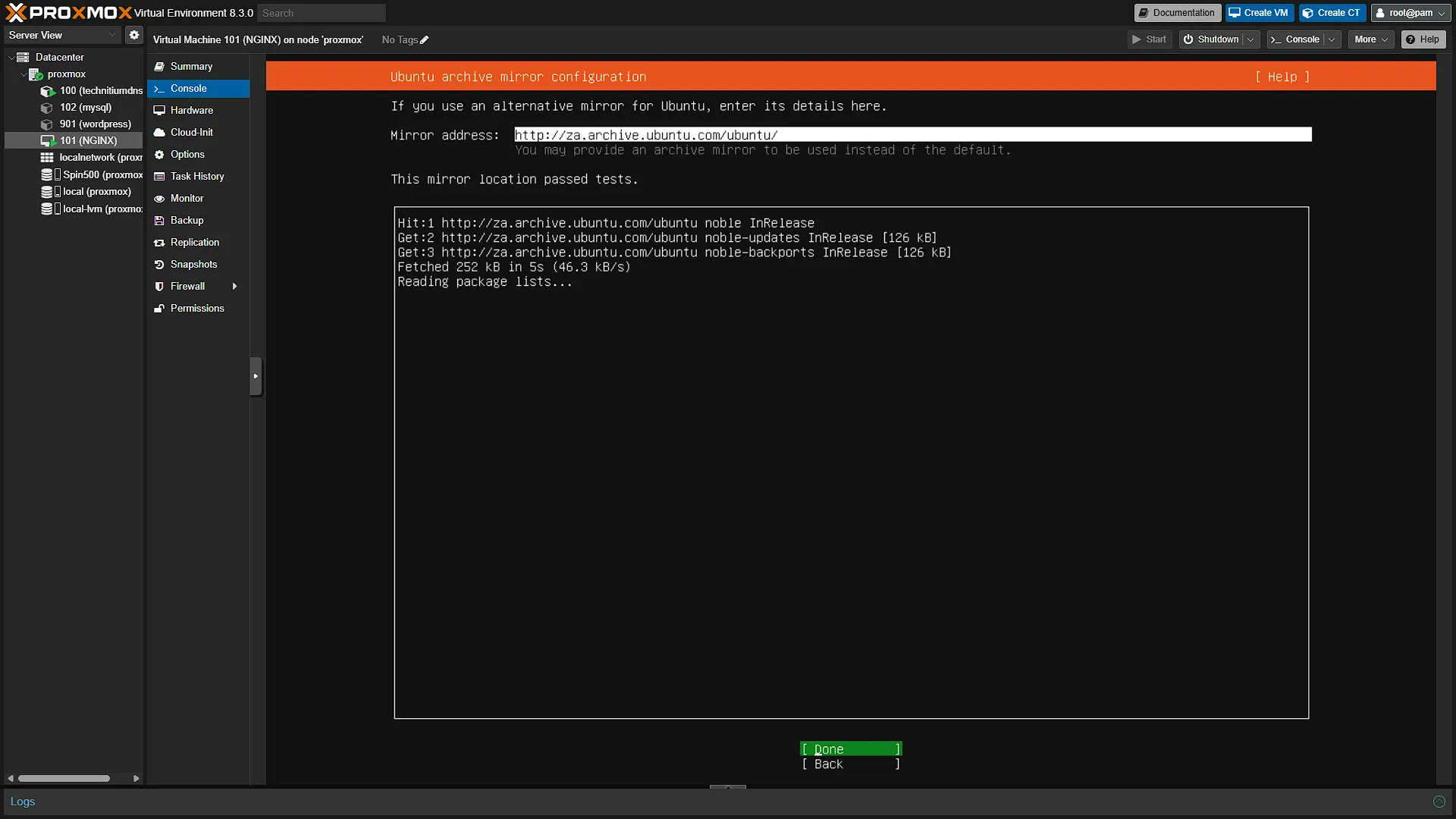Open the More menu

coord(1371,39)
